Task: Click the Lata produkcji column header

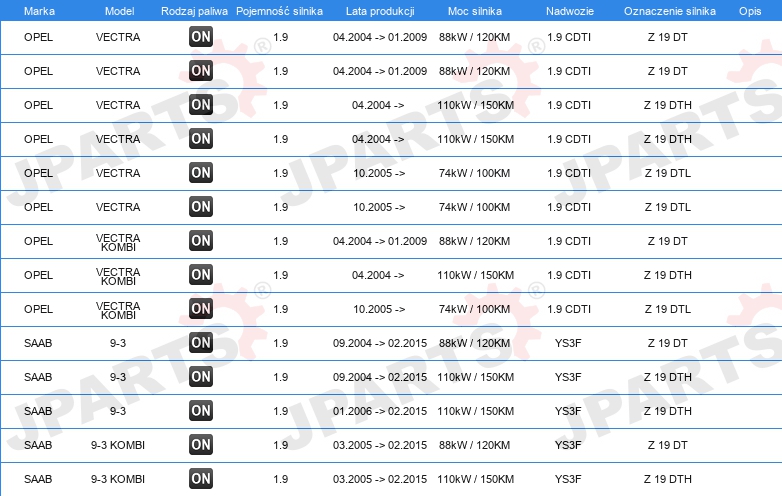Action: click(x=380, y=11)
